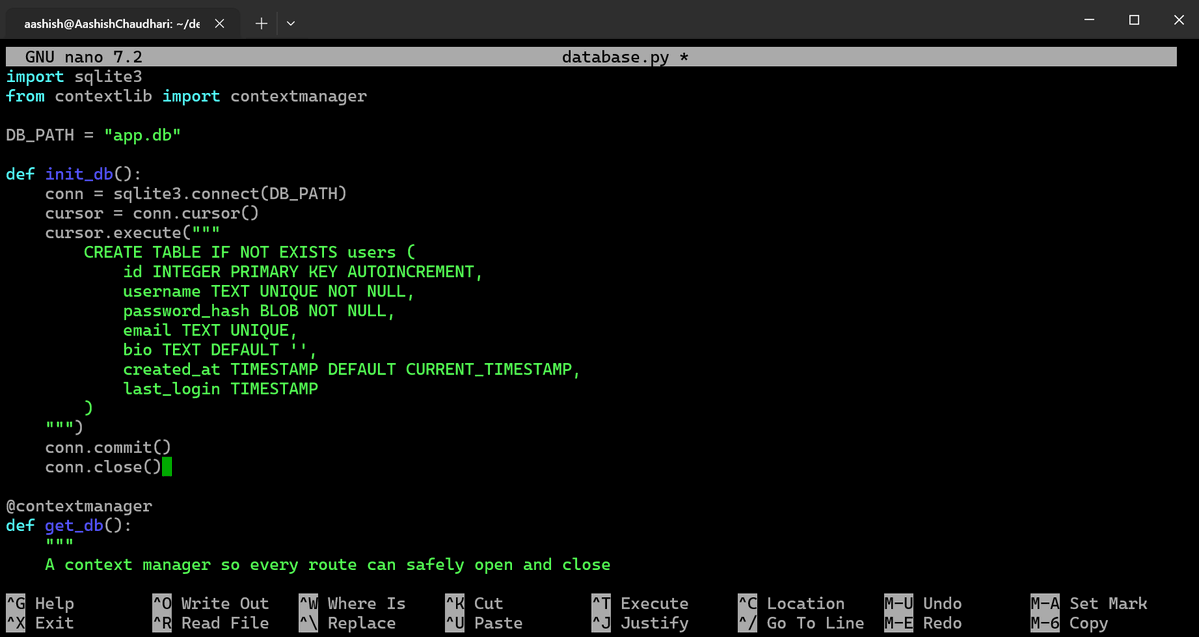1199x637 pixels.
Task: Click the 'cursor = conn.cursor()' line
Action: pyautogui.click(x=152, y=213)
